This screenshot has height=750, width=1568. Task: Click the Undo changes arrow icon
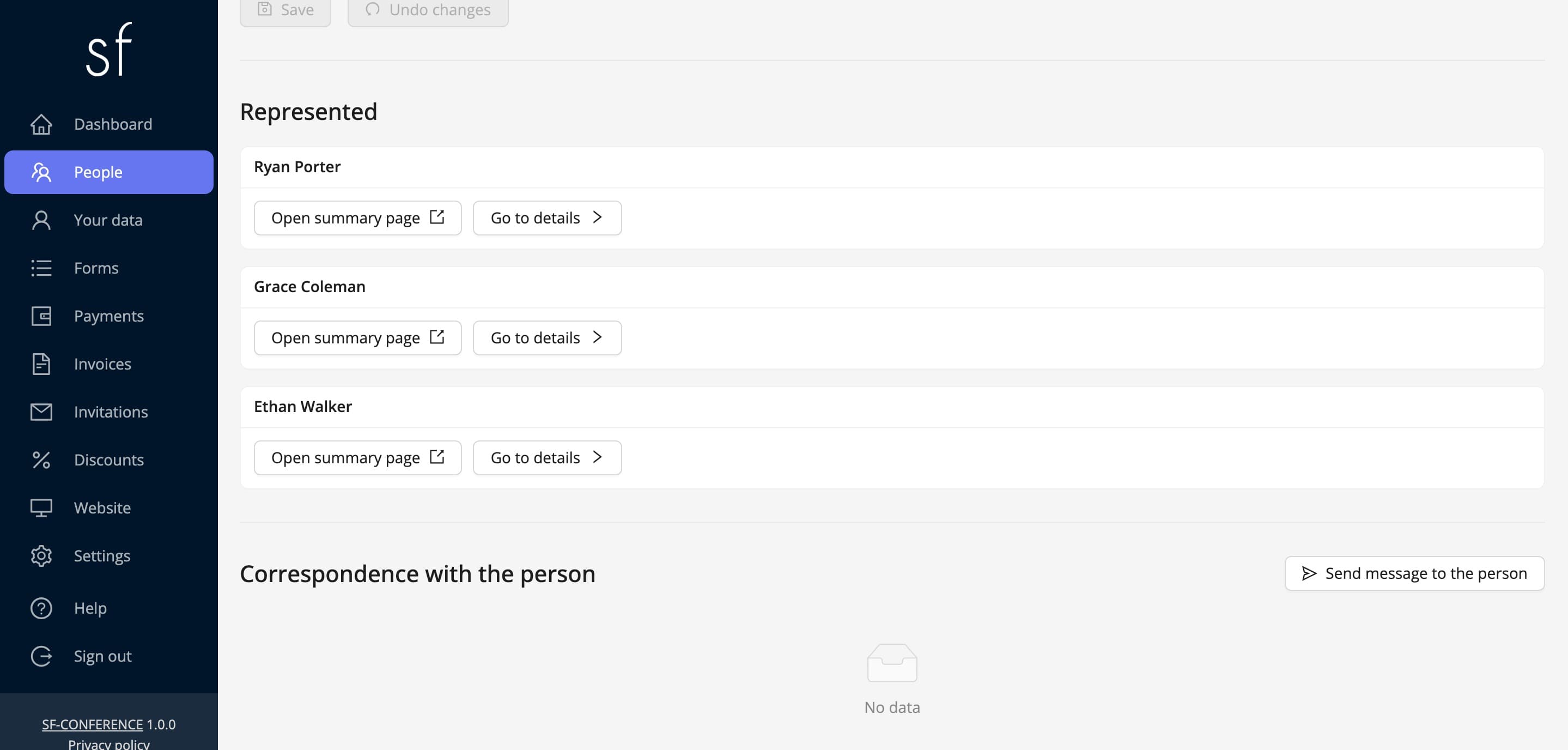(x=373, y=9)
